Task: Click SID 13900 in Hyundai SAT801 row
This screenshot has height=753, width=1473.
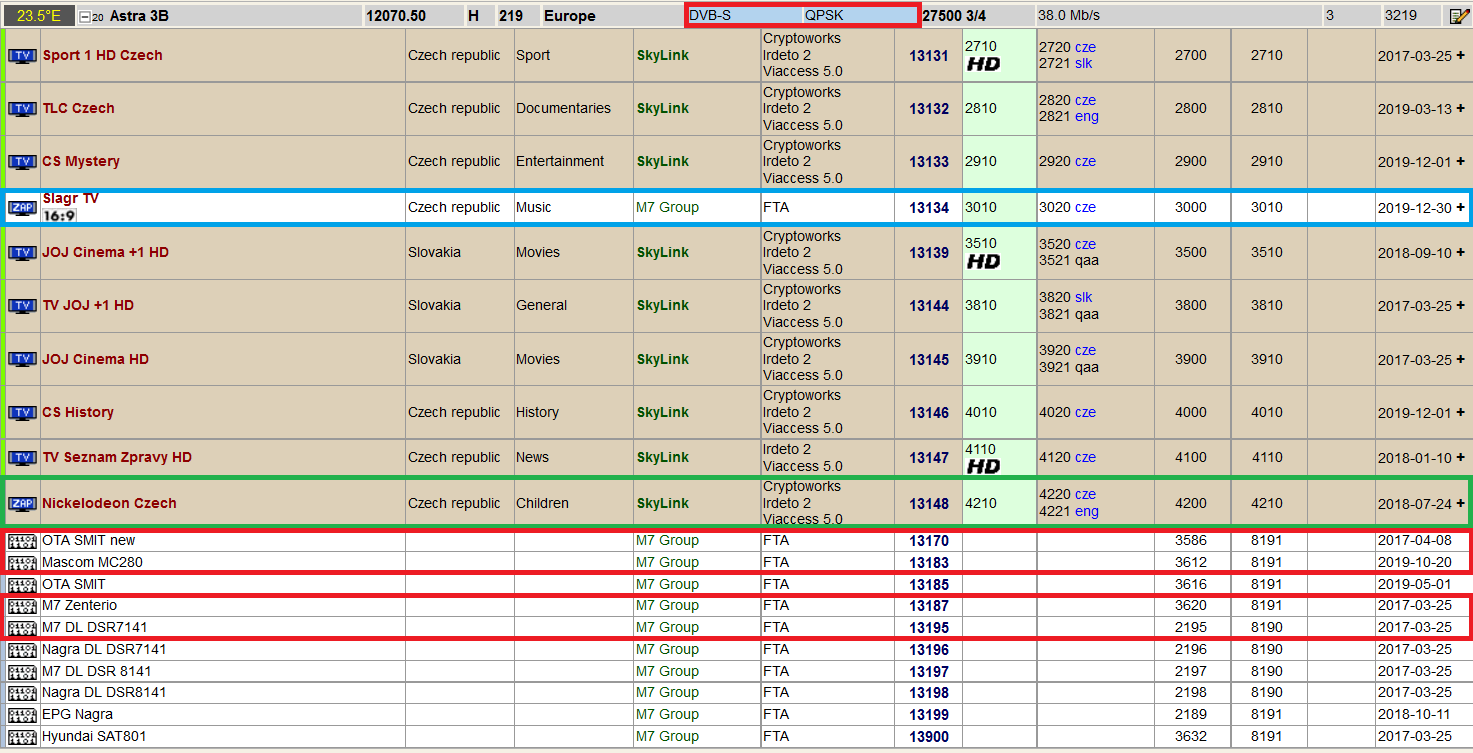Action: pos(929,737)
